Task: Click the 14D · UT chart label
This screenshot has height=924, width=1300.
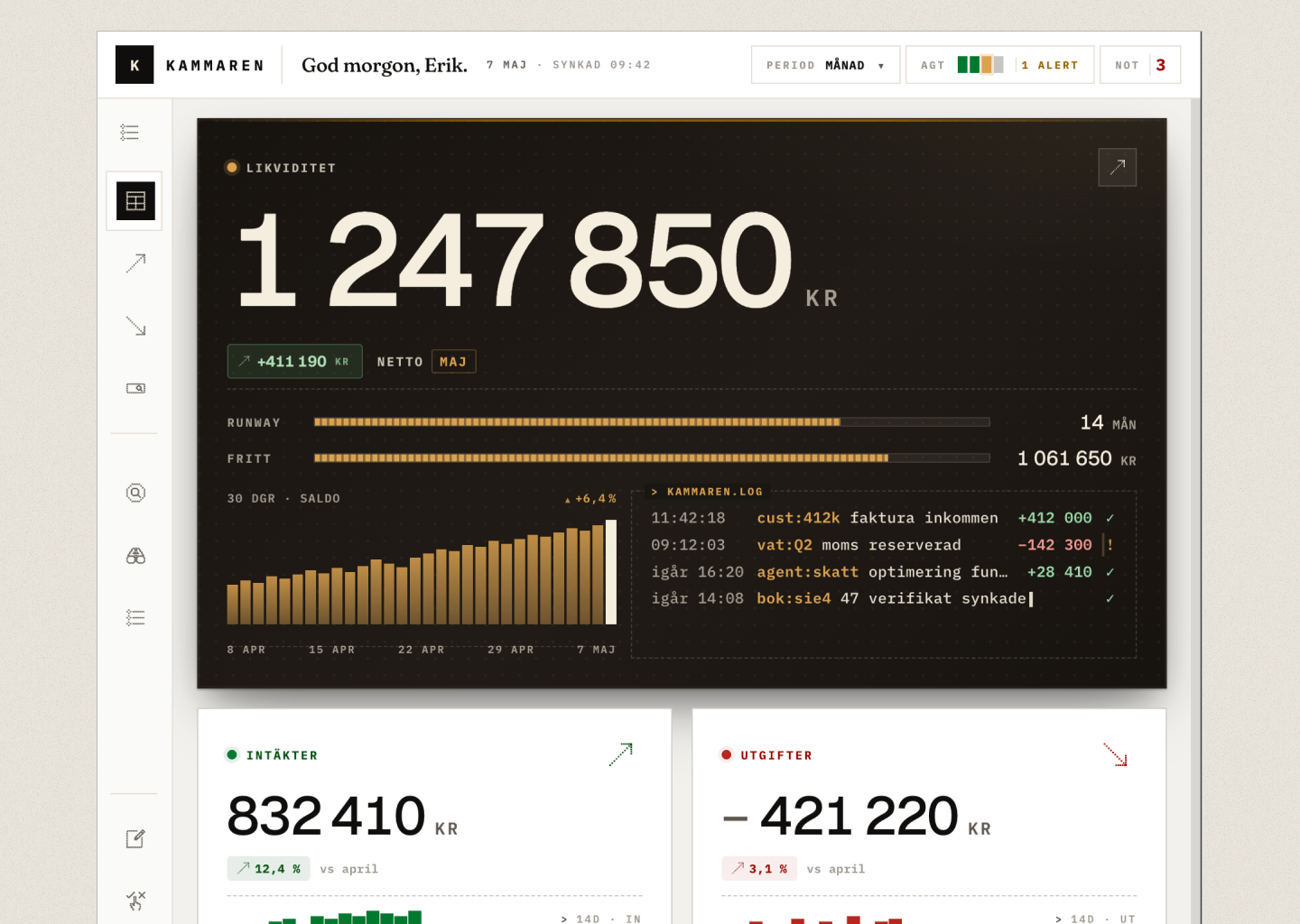Action: (x=1096, y=918)
